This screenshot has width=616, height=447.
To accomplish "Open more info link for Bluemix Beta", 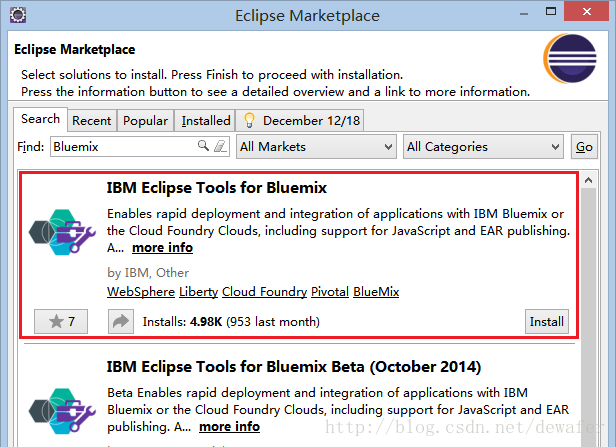I will click(229, 427).
